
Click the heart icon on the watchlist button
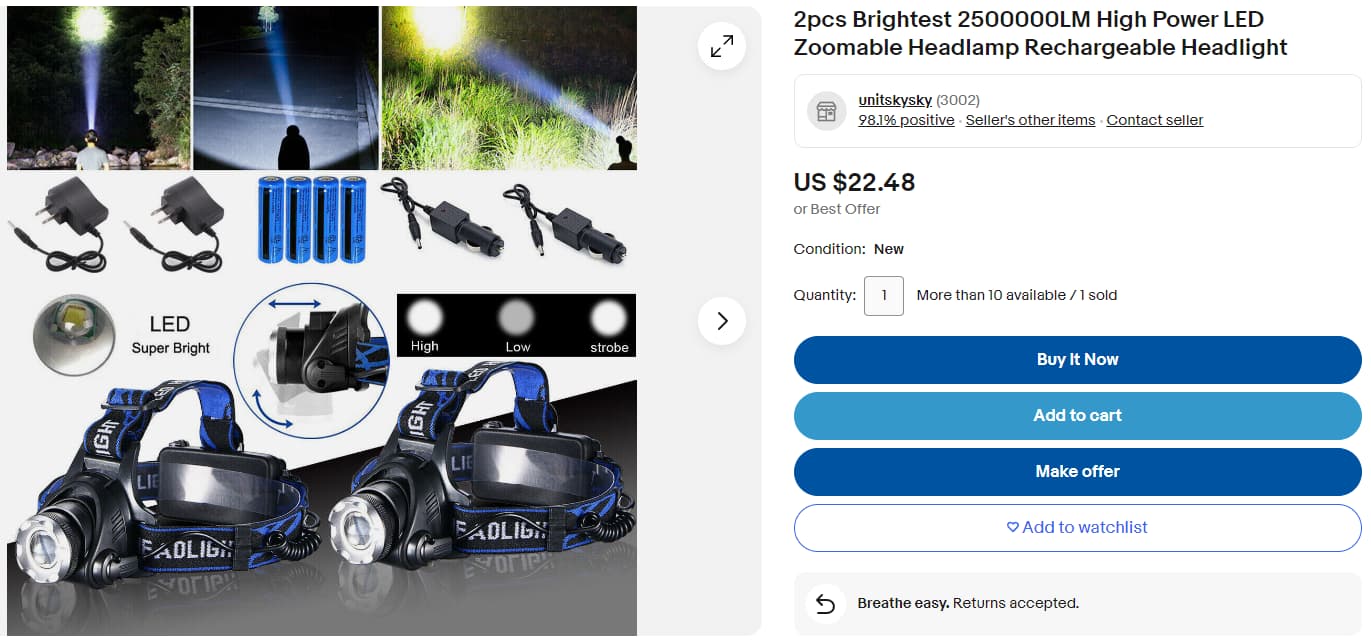(1013, 527)
